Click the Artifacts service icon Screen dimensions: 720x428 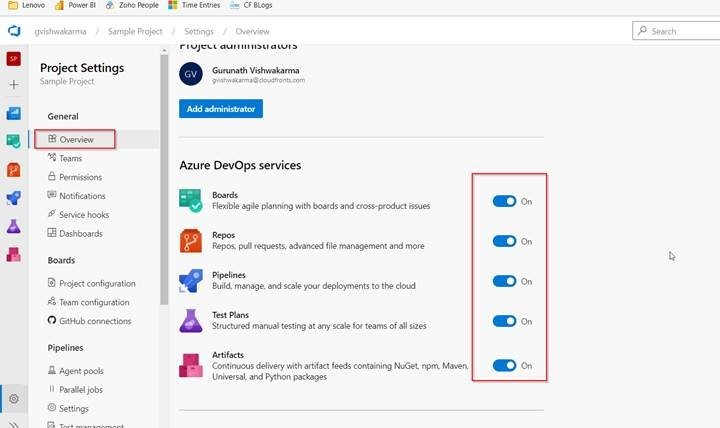[191, 365]
